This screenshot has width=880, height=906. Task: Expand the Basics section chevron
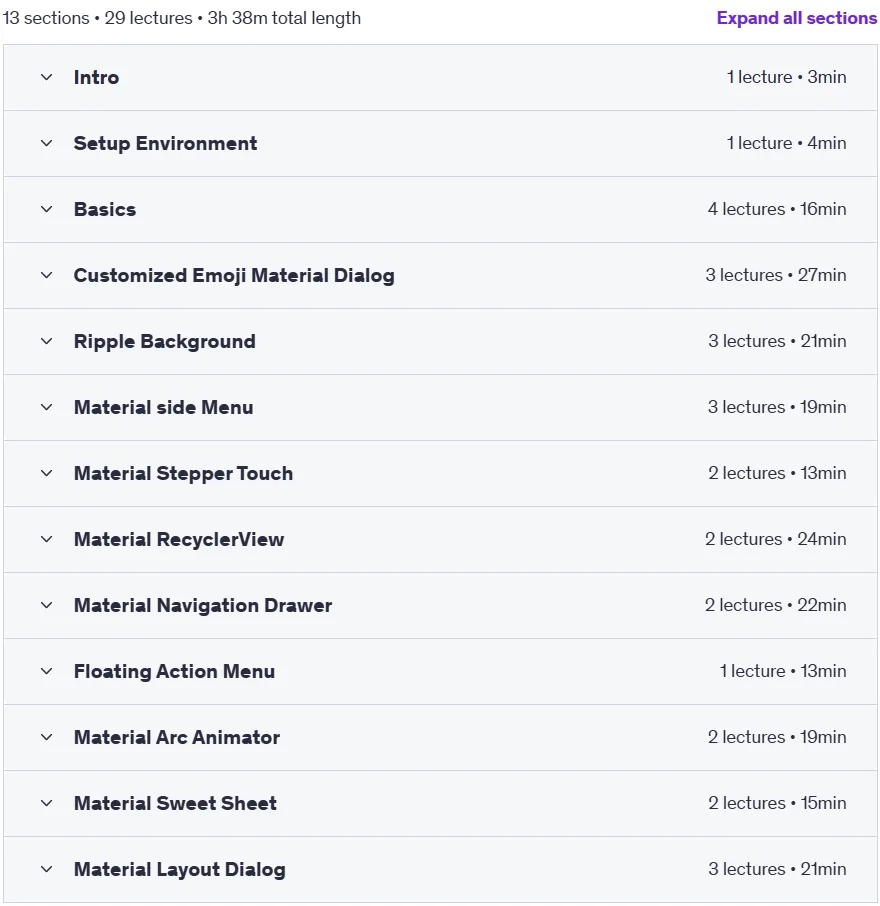47,209
